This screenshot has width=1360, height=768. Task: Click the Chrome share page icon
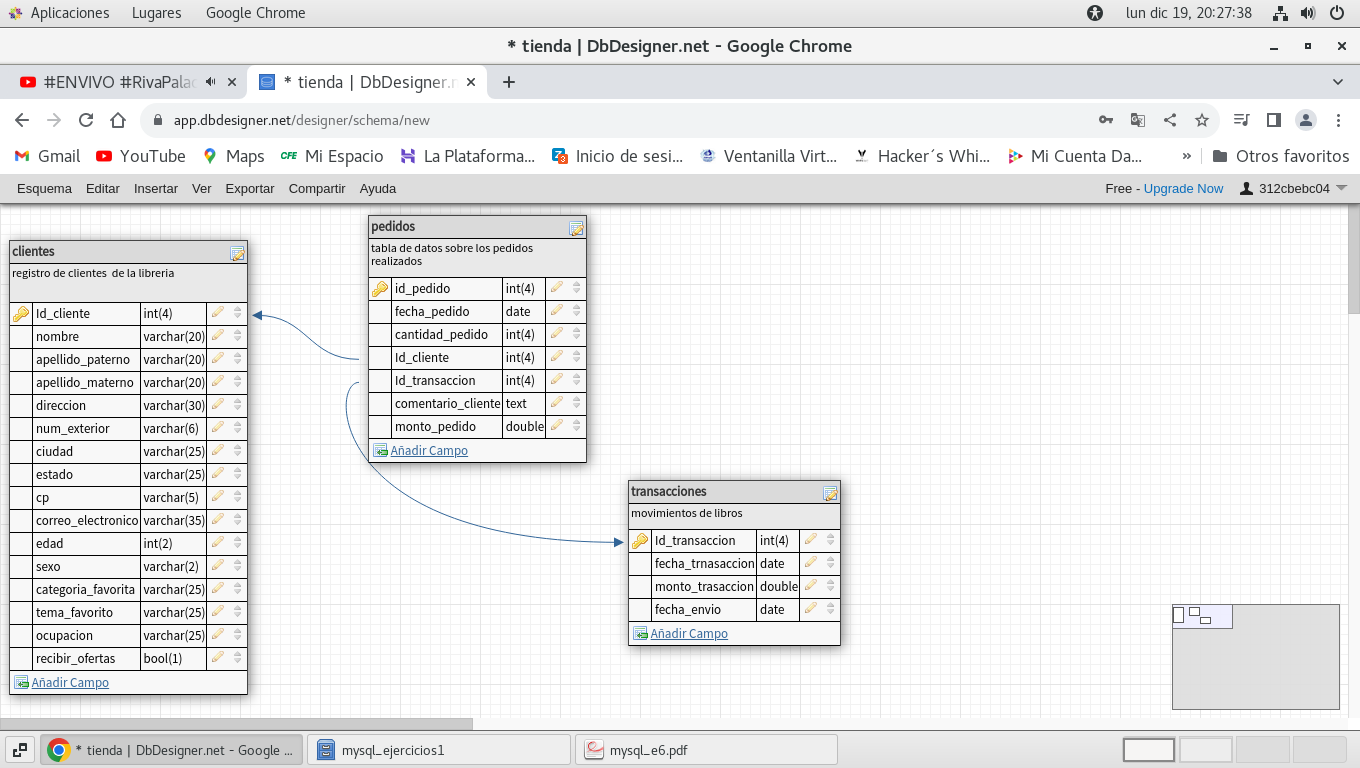click(x=1170, y=120)
